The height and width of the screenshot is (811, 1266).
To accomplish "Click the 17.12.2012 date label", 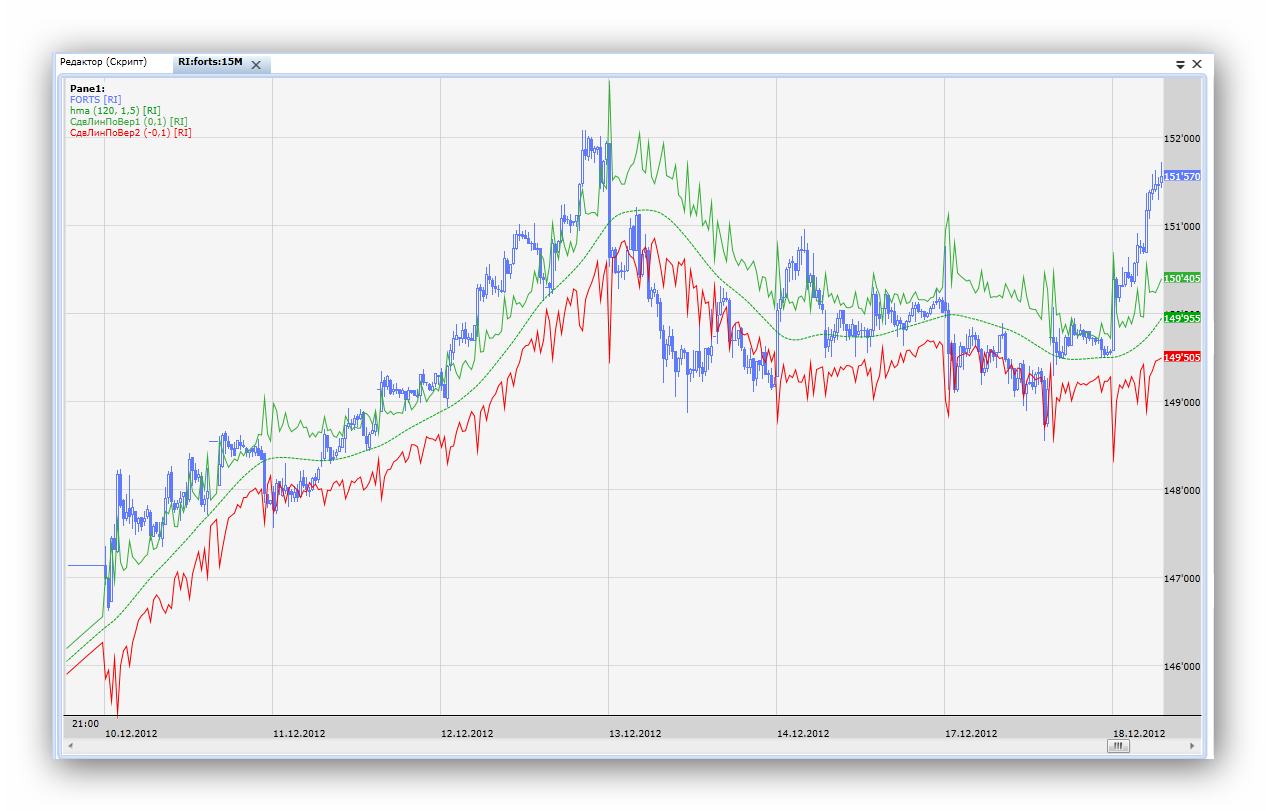I will click(971, 733).
